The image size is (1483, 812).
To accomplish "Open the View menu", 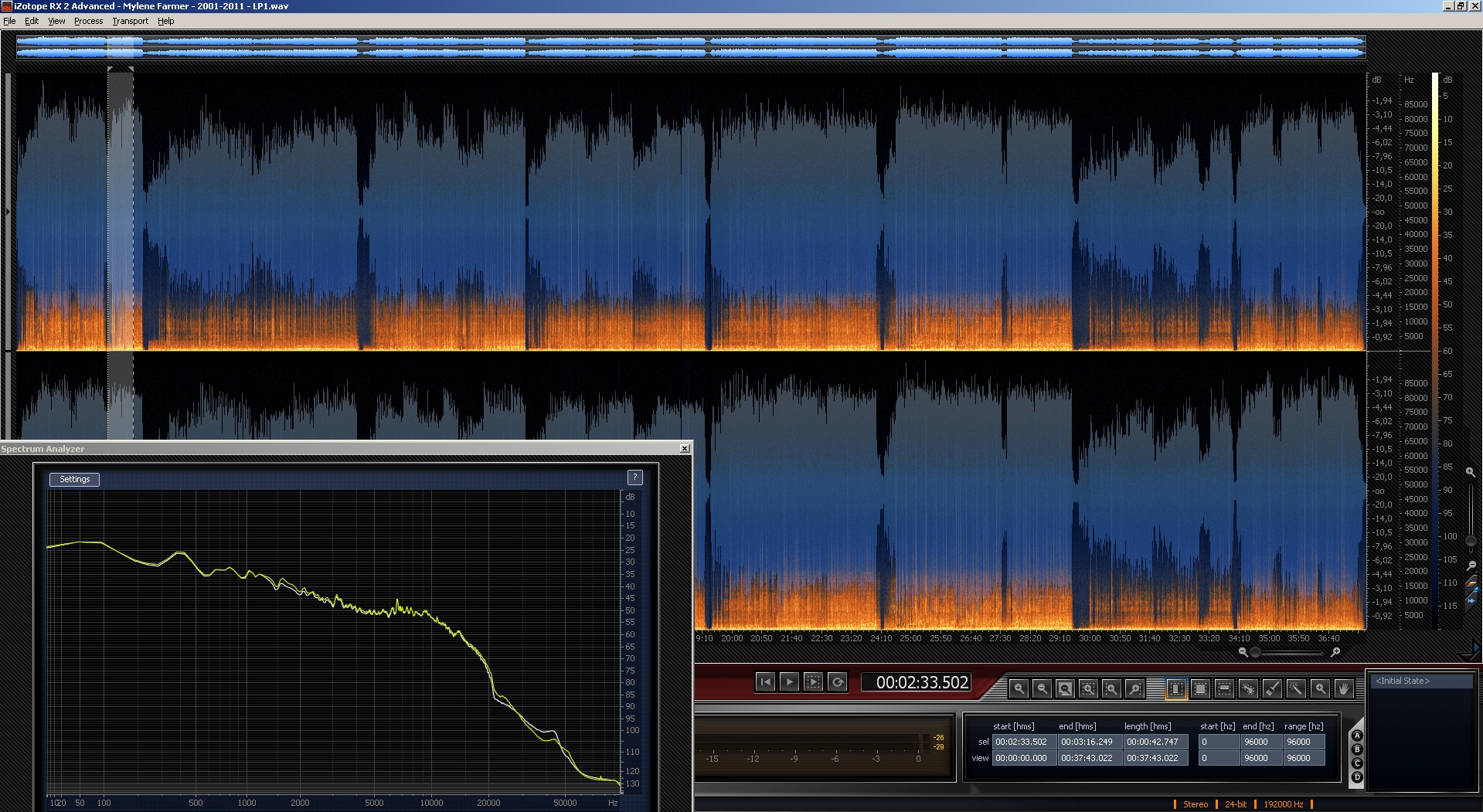I will (56, 21).
